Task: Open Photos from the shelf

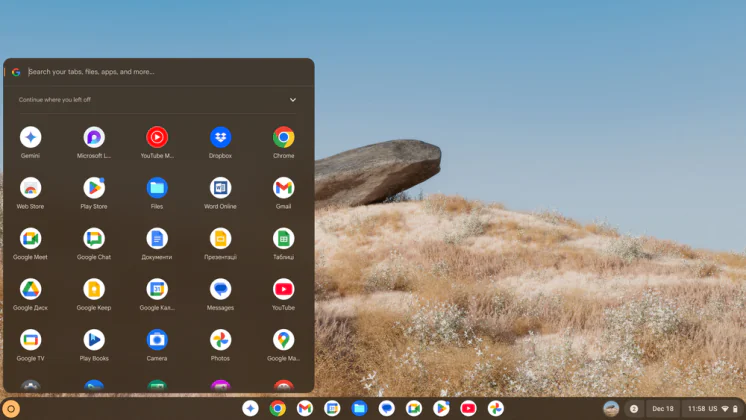Action: coord(496,408)
